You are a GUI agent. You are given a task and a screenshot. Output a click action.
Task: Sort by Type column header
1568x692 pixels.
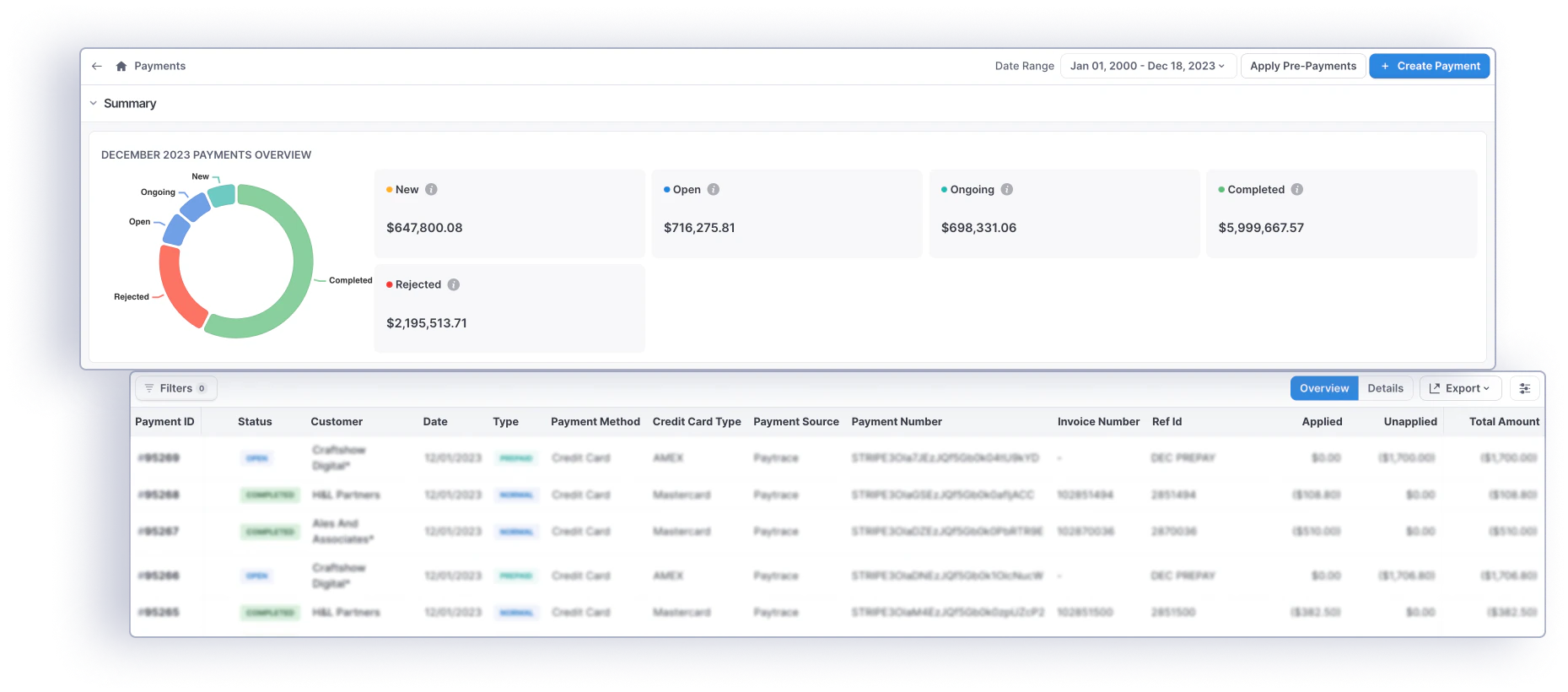point(506,422)
